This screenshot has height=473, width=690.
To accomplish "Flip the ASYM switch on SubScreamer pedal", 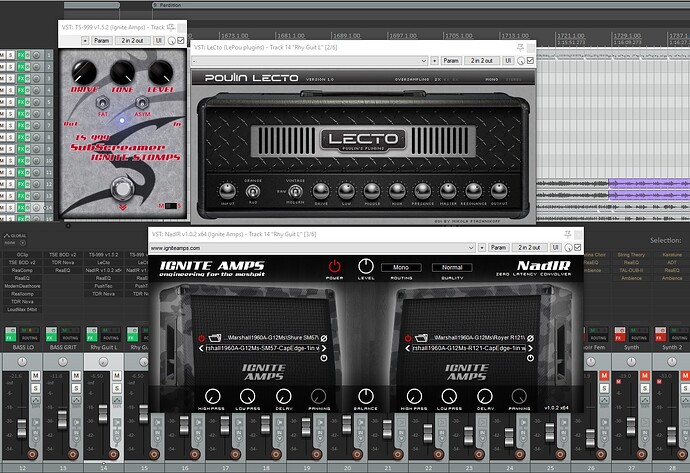I will (x=142, y=103).
